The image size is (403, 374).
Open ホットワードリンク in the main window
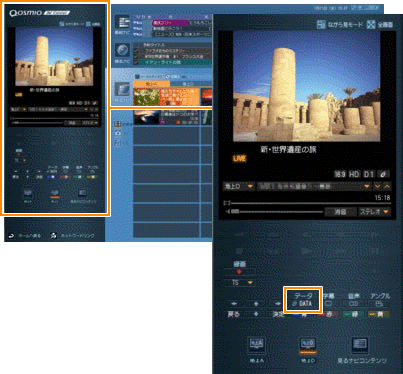click(x=72, y=236)
